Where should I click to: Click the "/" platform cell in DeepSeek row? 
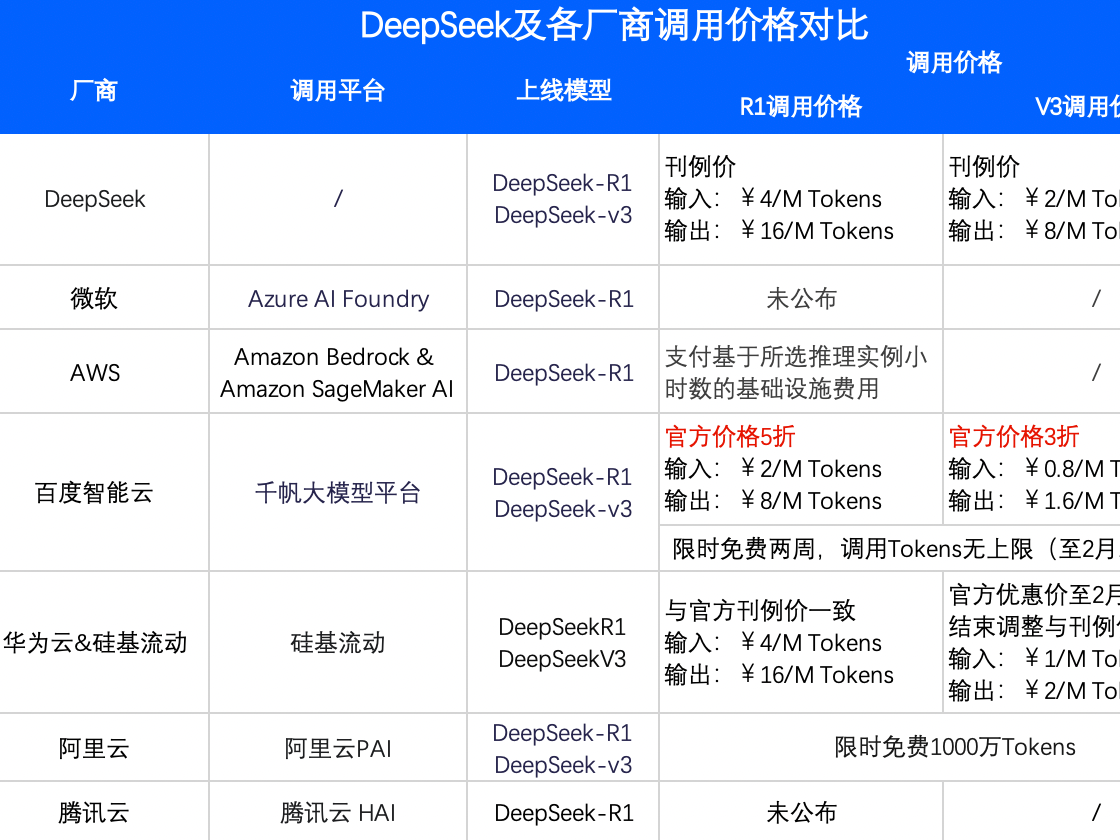point(338,199)
